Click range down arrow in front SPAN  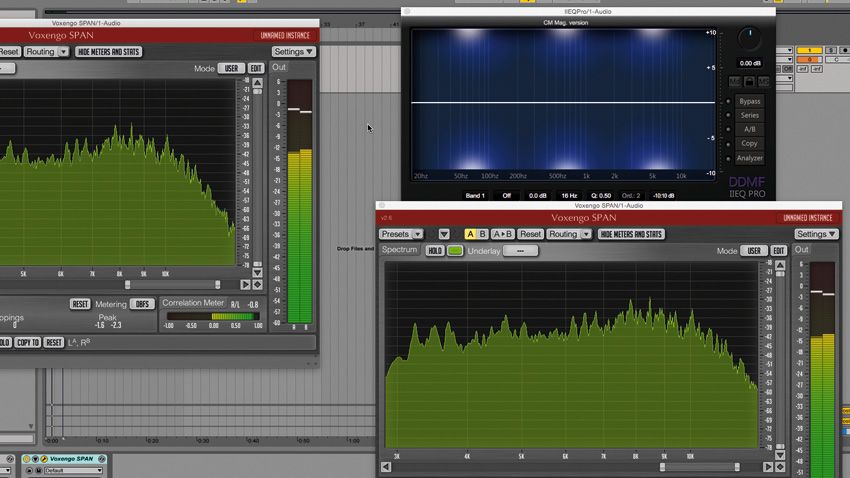tap(780, 455)
